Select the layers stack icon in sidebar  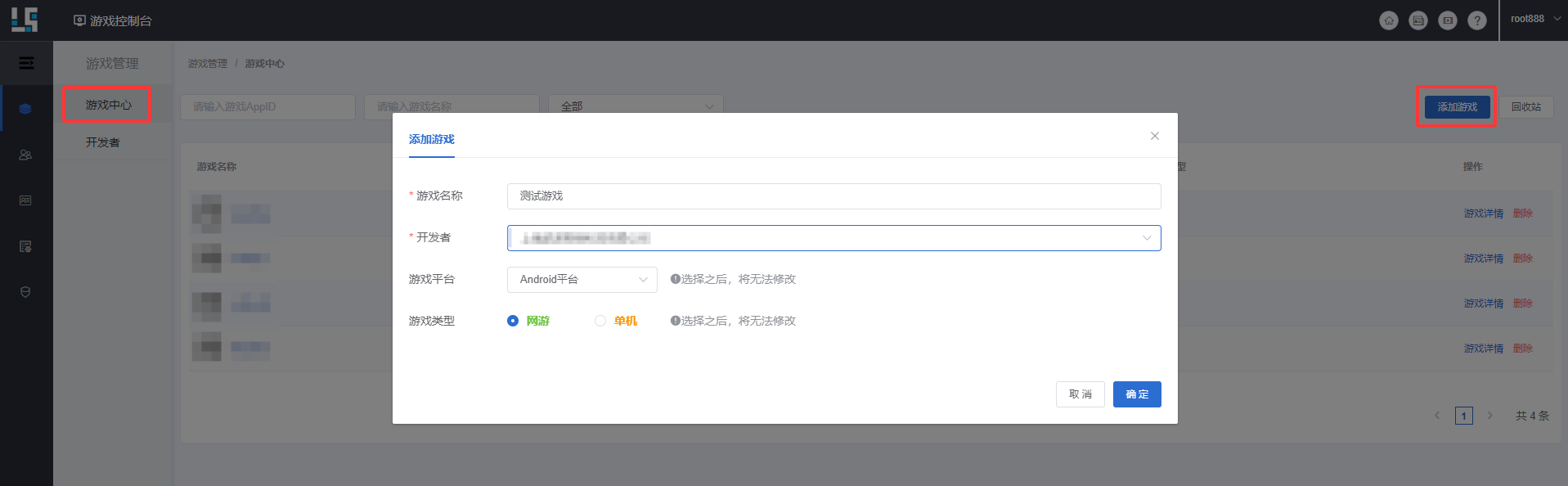coord(25,109)
